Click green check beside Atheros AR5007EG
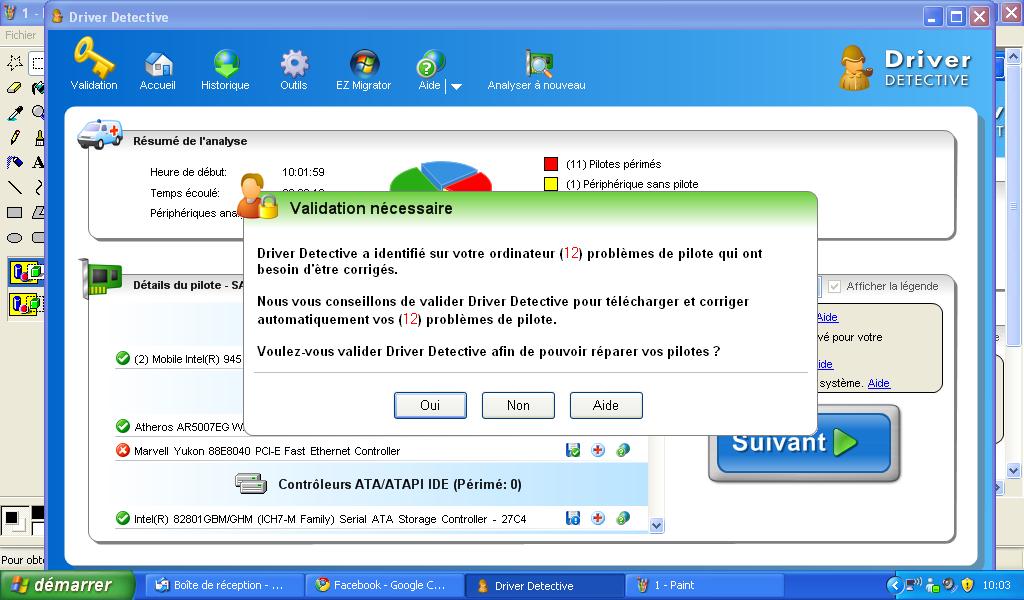 tap(122, 426)
